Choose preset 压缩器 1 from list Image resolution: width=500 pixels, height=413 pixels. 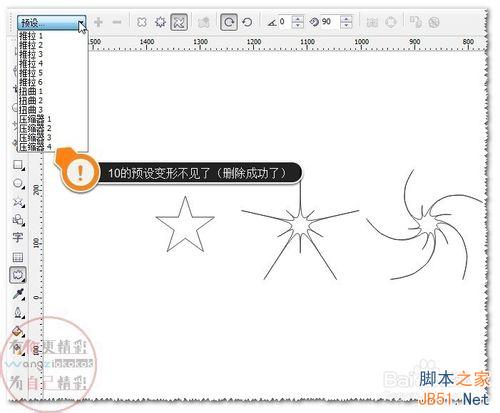pos(53,119)
